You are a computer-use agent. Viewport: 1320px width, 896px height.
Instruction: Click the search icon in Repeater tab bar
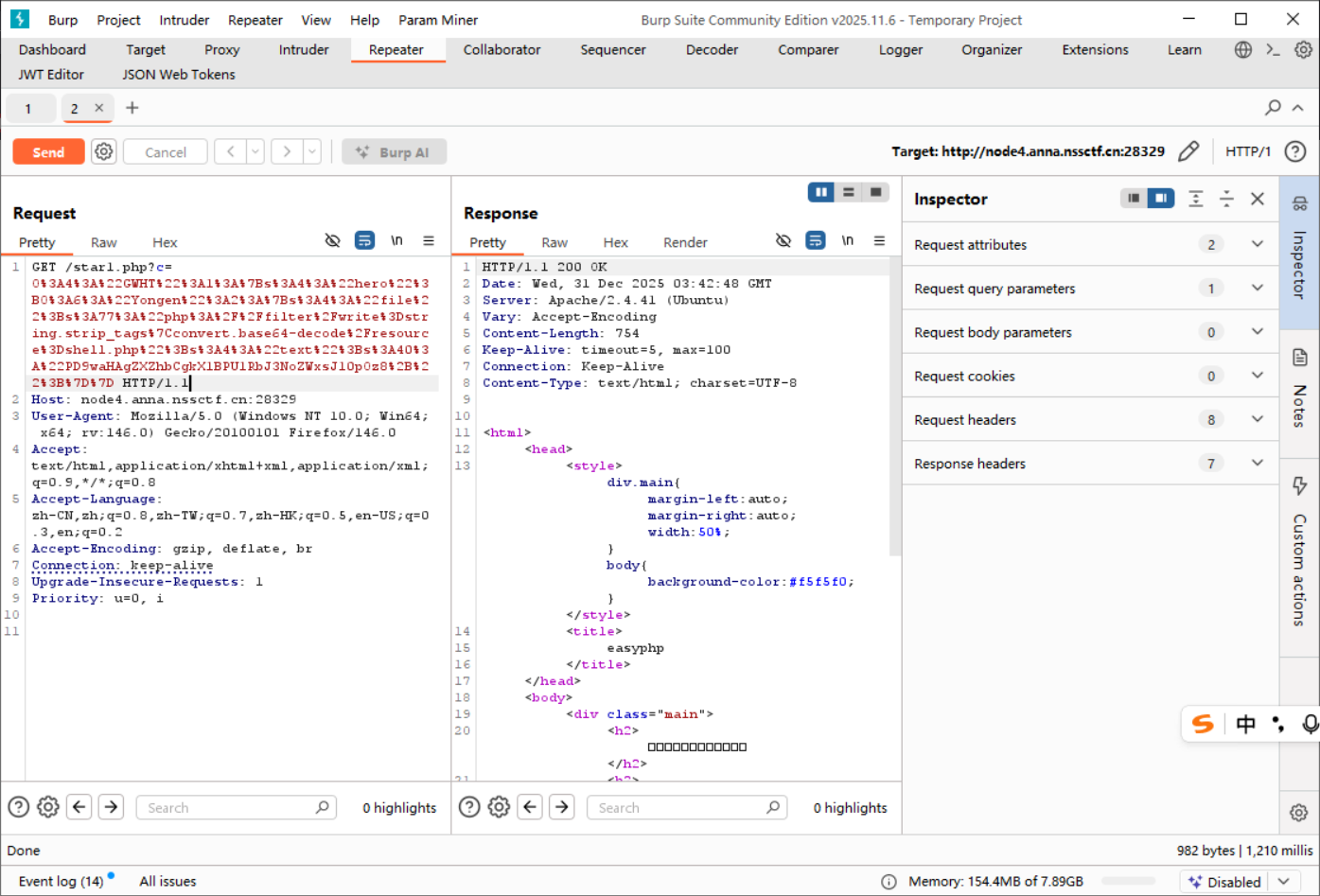coord(1273,108)
